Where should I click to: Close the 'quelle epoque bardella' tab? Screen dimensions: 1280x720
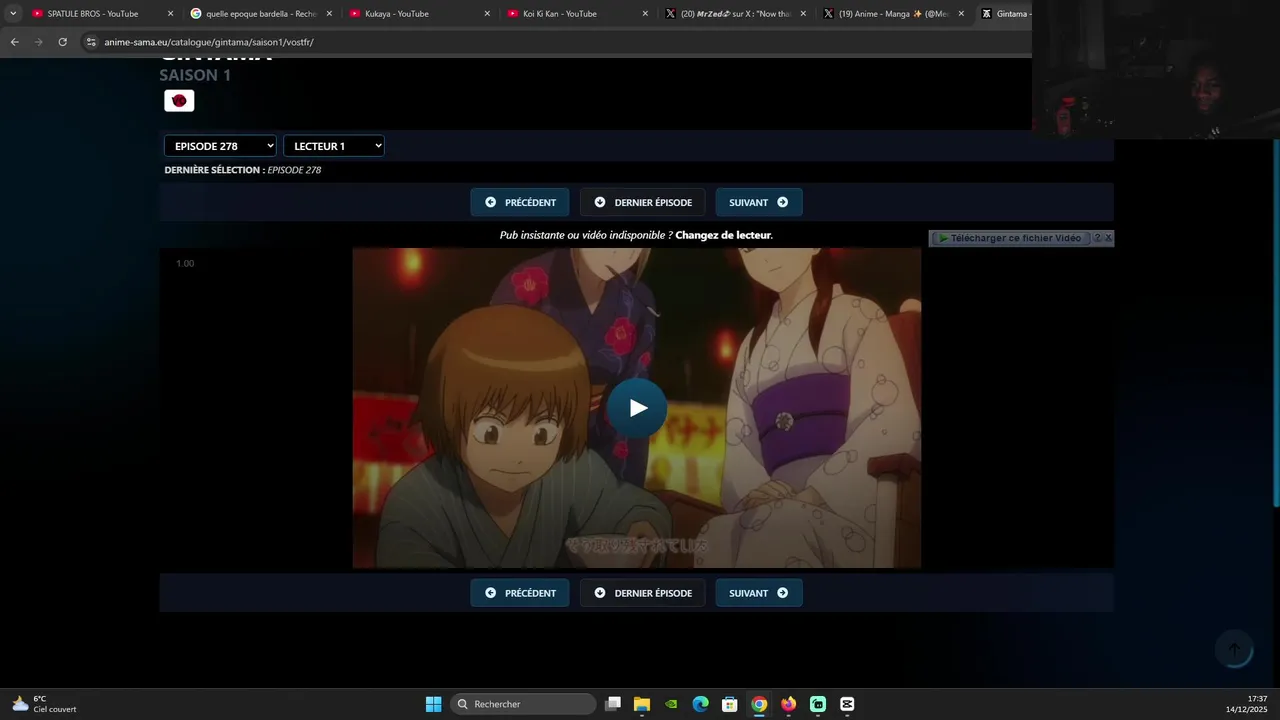[x=329, y=14]
